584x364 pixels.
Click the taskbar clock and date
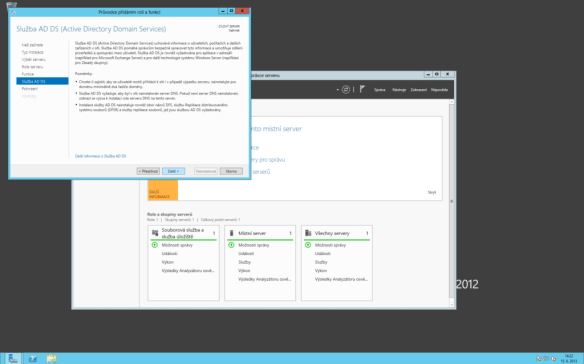coord(569,359)
